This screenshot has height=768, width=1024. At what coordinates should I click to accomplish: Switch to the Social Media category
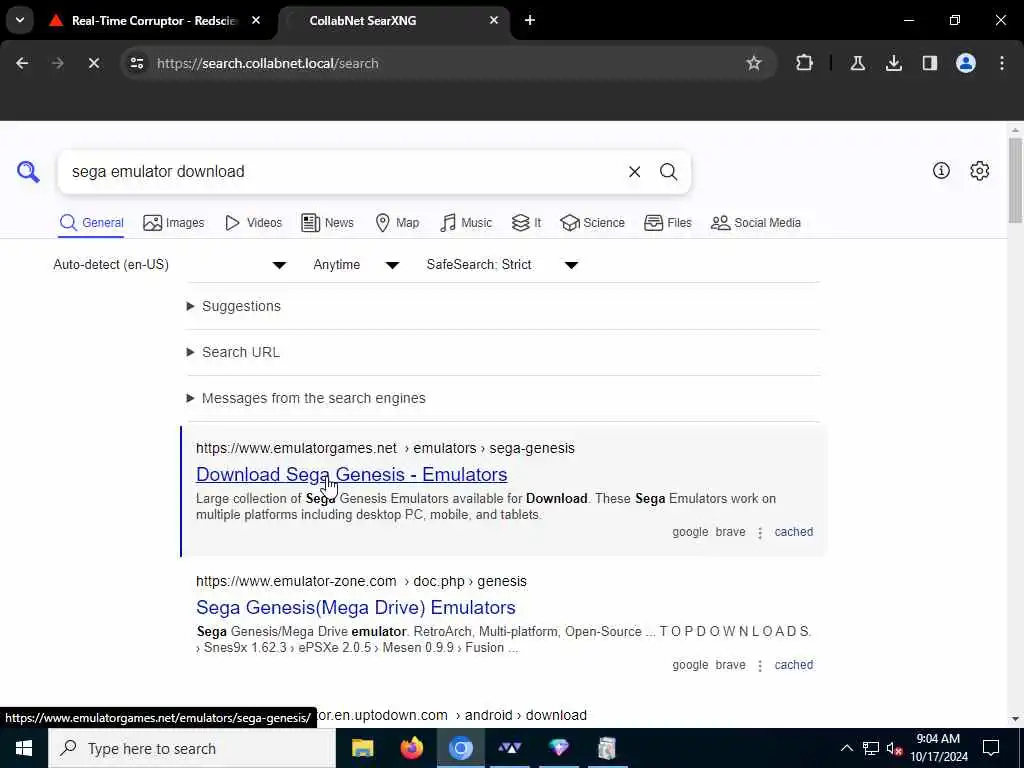tap(756, 223)
